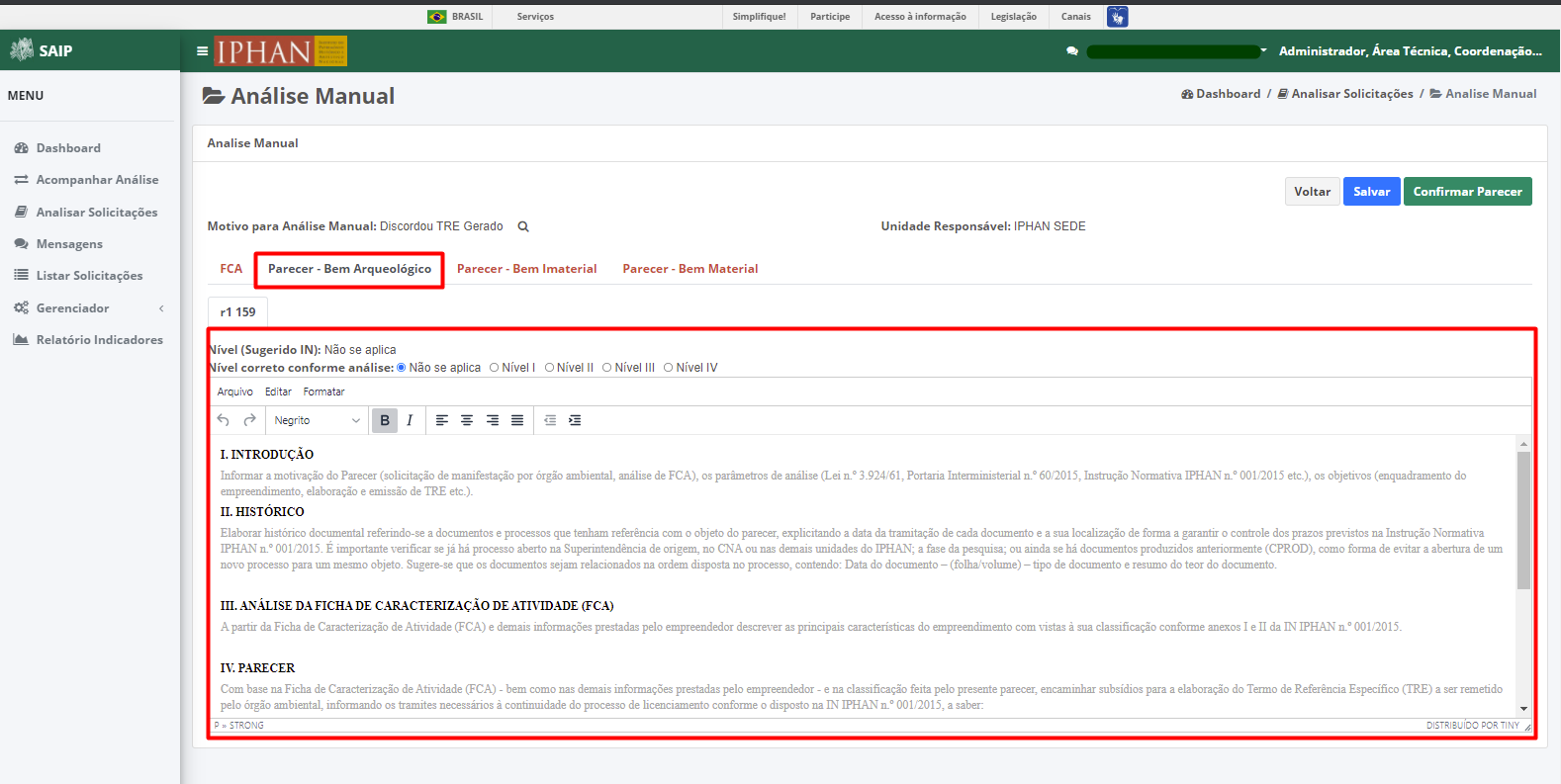Decrease the paragraph indent
Screen dimensions: 1561x784
coord(550,420)
